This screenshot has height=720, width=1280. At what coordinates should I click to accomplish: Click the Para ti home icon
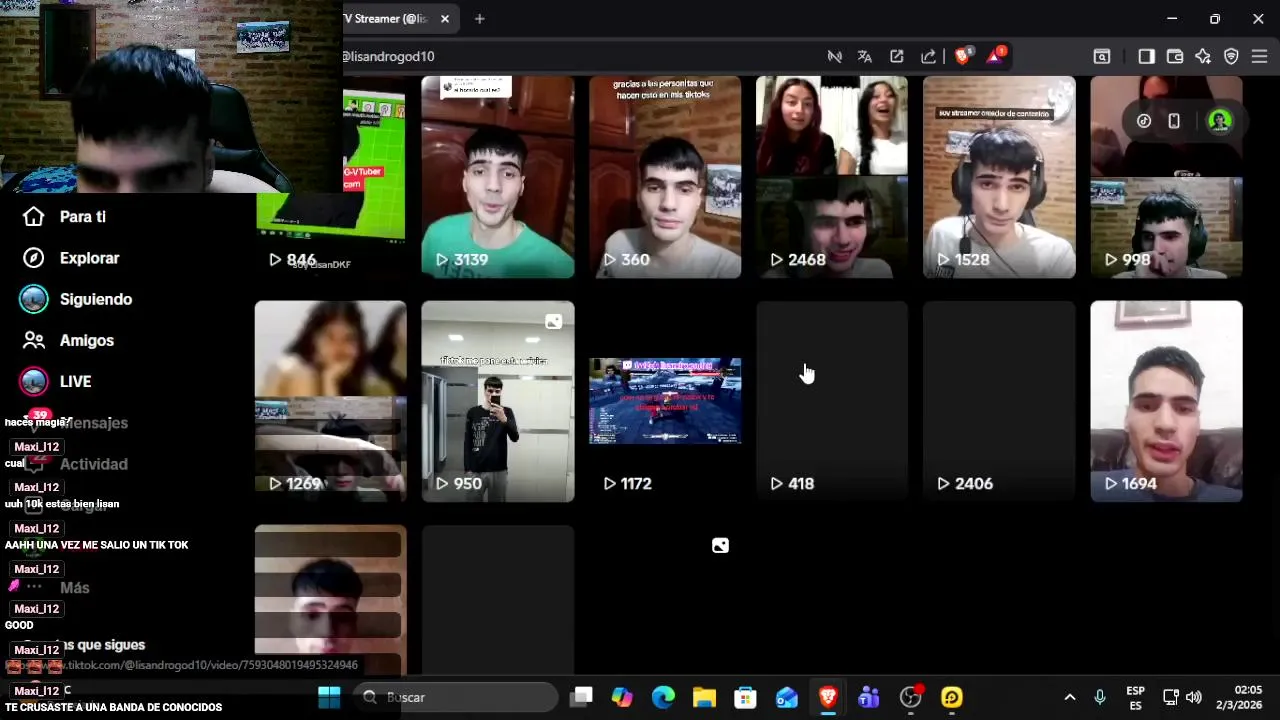[x=34, y=217]
